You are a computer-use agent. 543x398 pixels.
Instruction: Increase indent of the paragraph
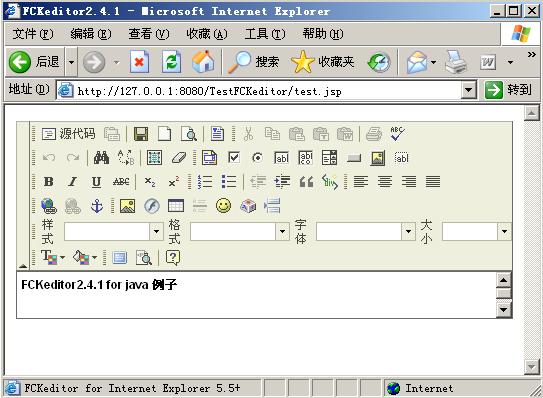pyautogui.click(x=282, y=182)
